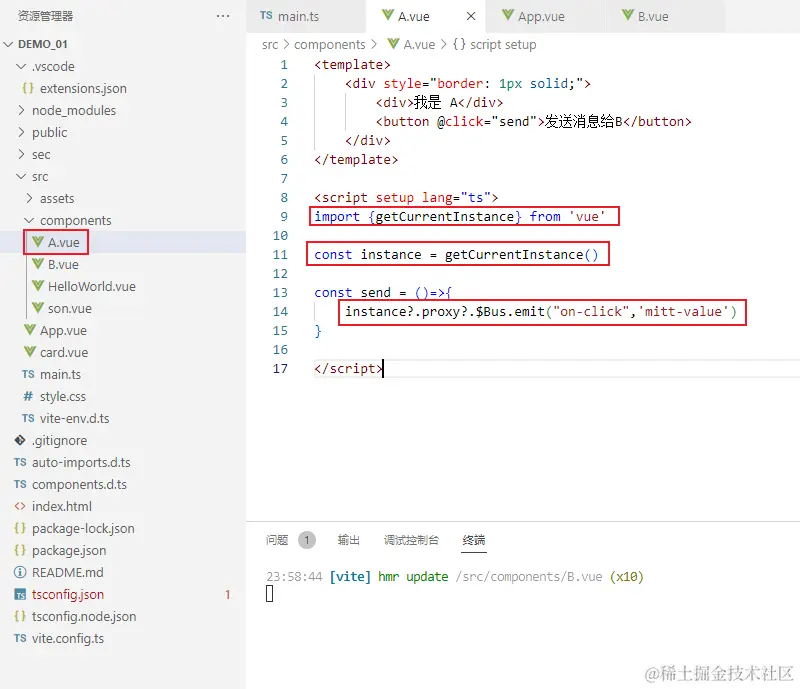Click the Vue icon beside B.vue in explorer
This screenshot has height=689, width=800.
click(x=38, y=264)
